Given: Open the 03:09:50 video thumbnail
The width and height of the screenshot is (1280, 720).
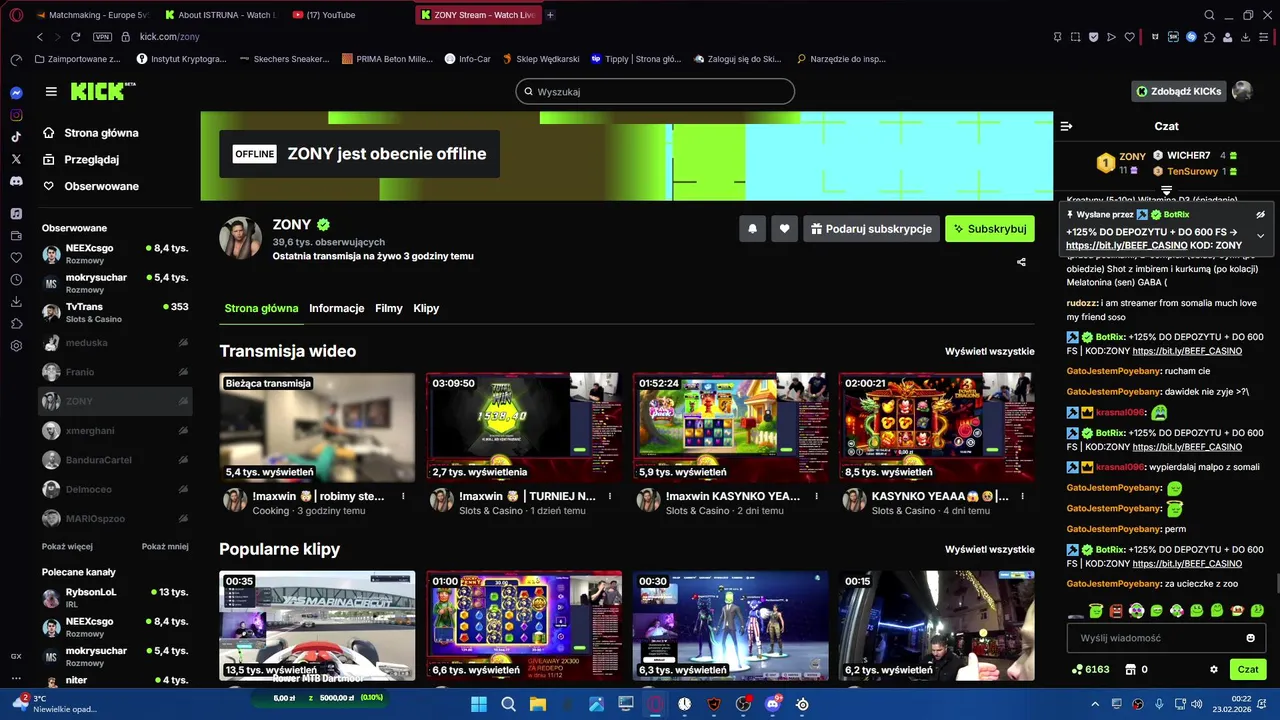Looking at the screenshot, I should [x=523, y=428].
